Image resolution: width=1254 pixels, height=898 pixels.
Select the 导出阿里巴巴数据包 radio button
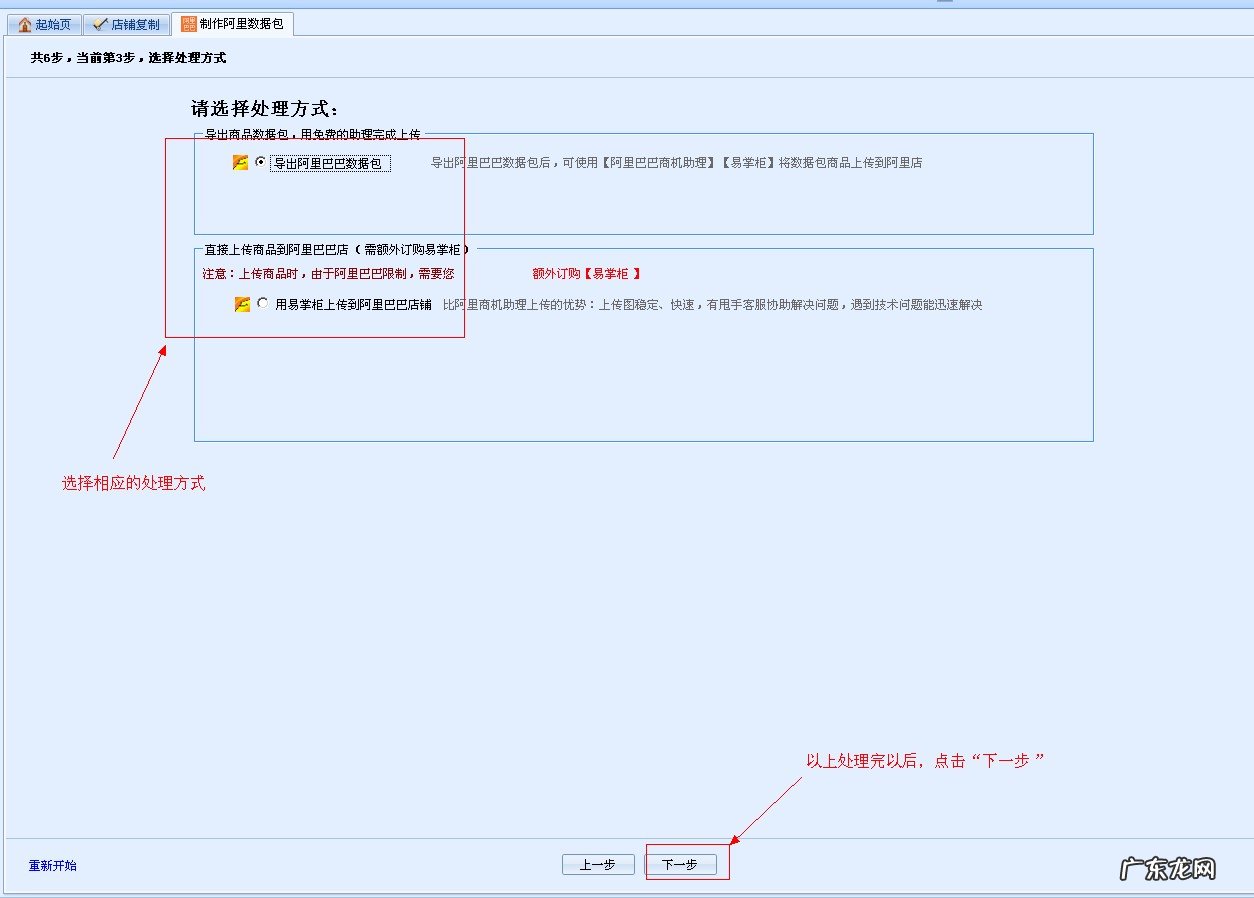pos(260,163)
